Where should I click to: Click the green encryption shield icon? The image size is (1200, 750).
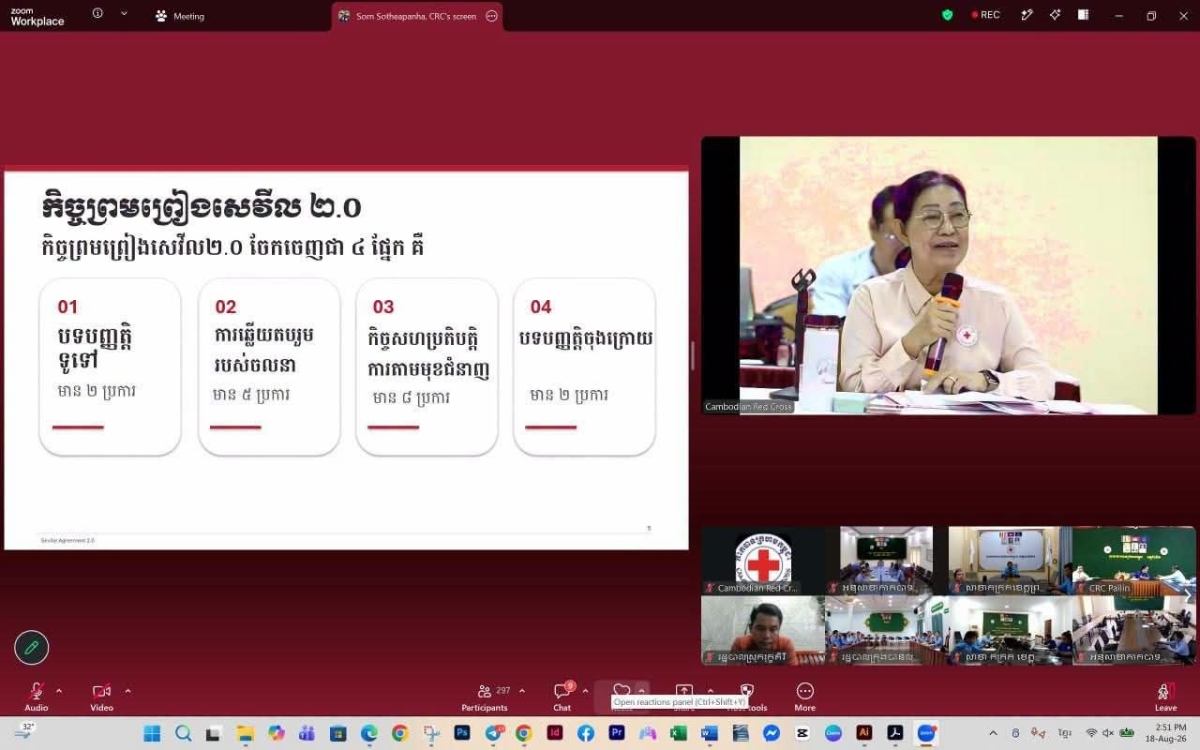pos(947,15)
